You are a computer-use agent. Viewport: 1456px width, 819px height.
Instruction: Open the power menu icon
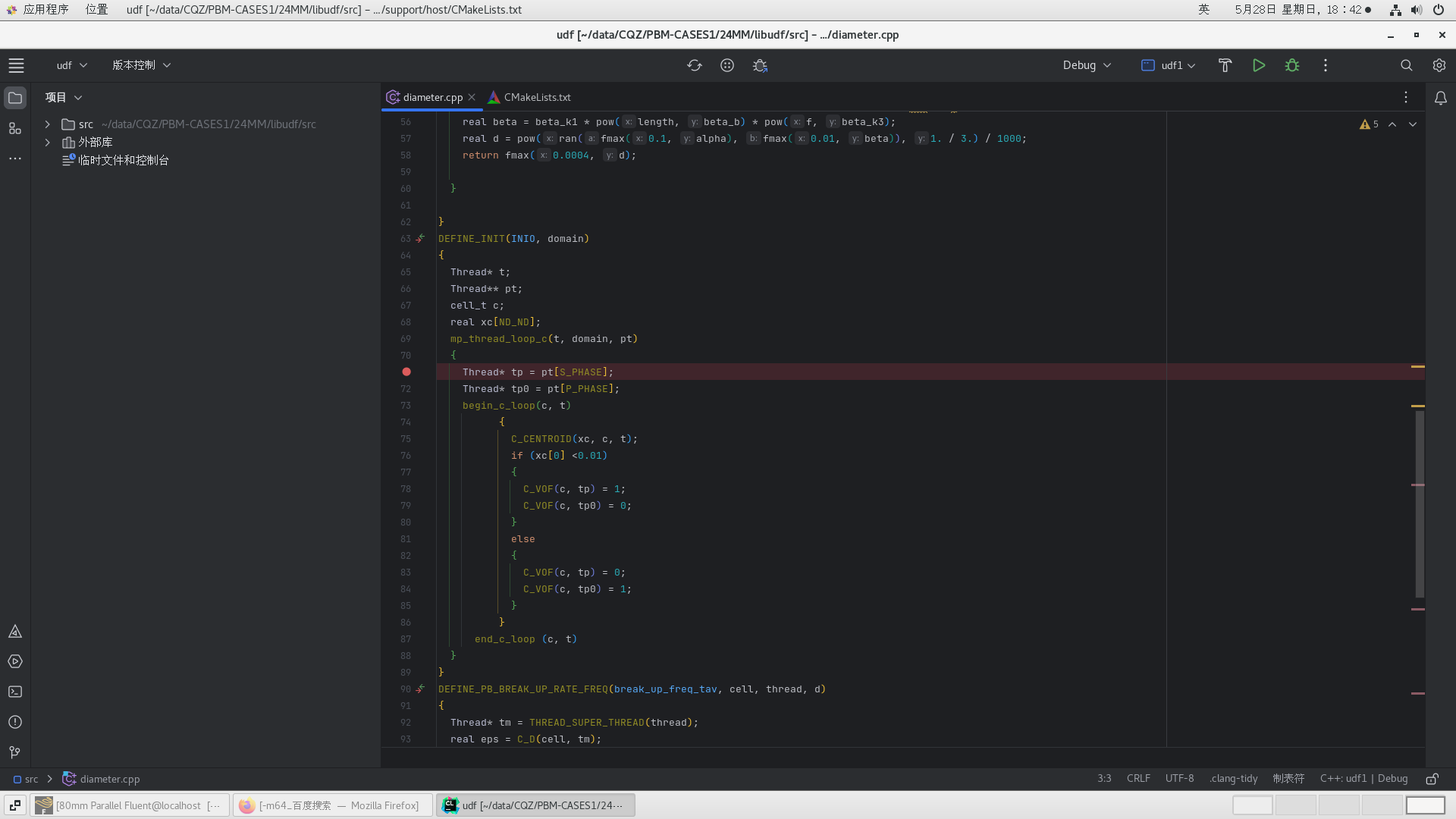1439,10
